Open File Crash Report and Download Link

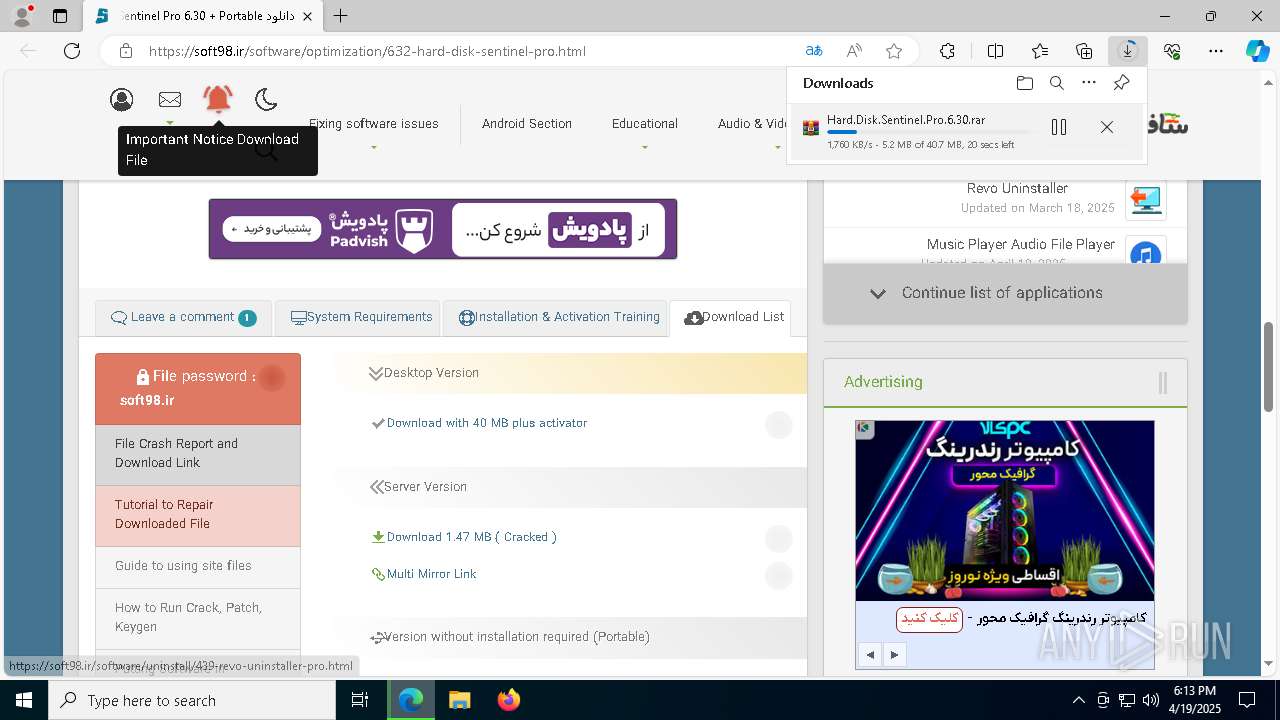point(198,453)
